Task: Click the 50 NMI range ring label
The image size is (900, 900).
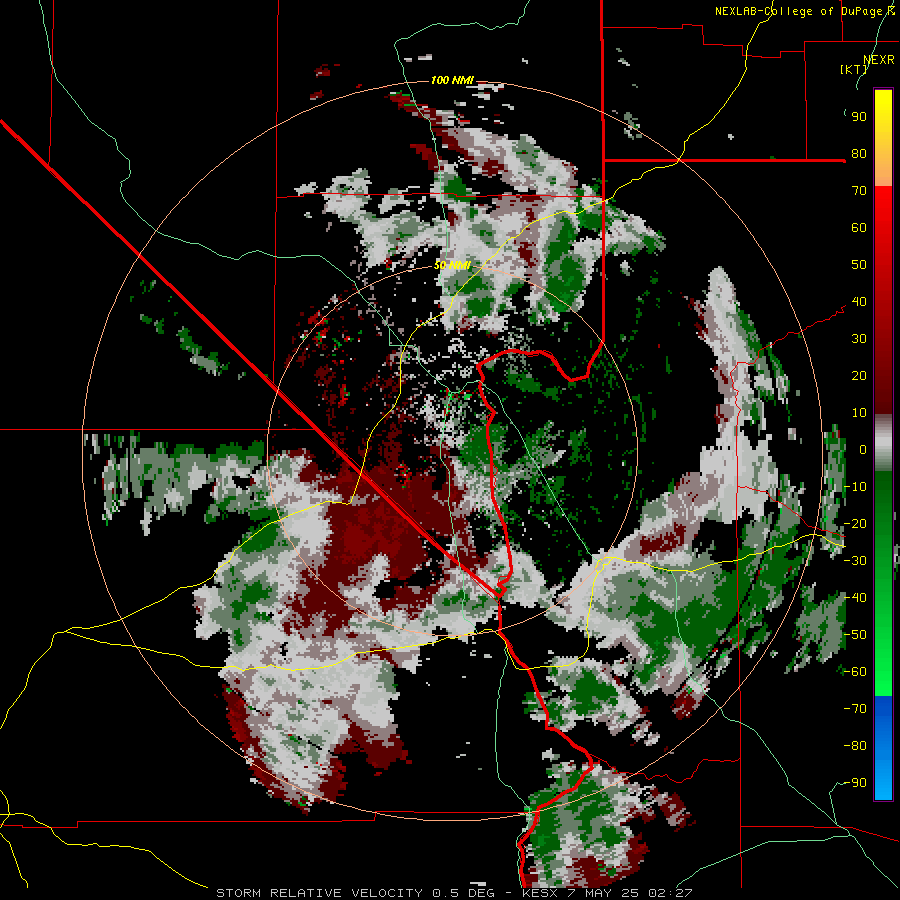Action: pos(452,265)
